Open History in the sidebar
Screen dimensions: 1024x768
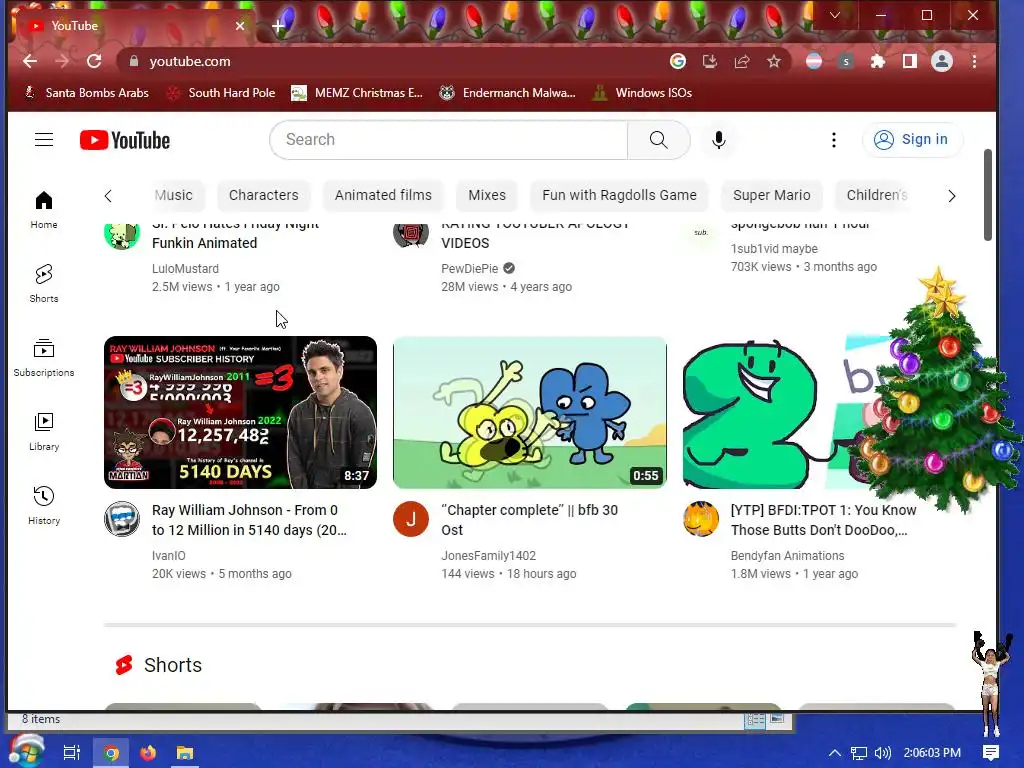(x=44, y=505)
